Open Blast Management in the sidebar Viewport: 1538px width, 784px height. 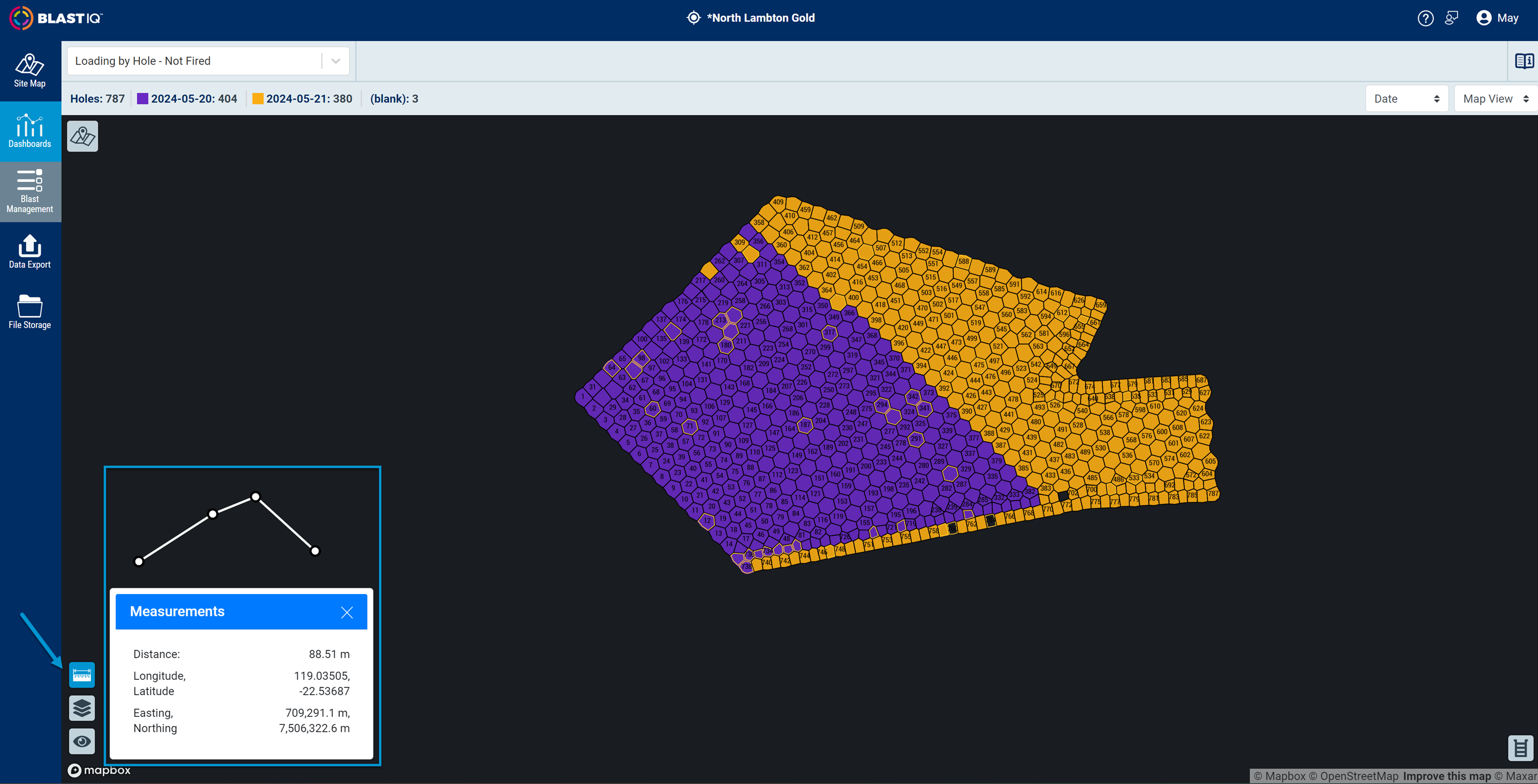pyautogui.click(x=30, y=191)
